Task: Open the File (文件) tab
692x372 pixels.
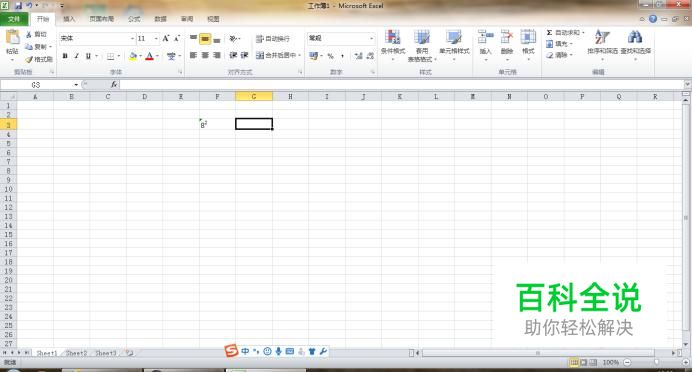Action: (14, 19)
